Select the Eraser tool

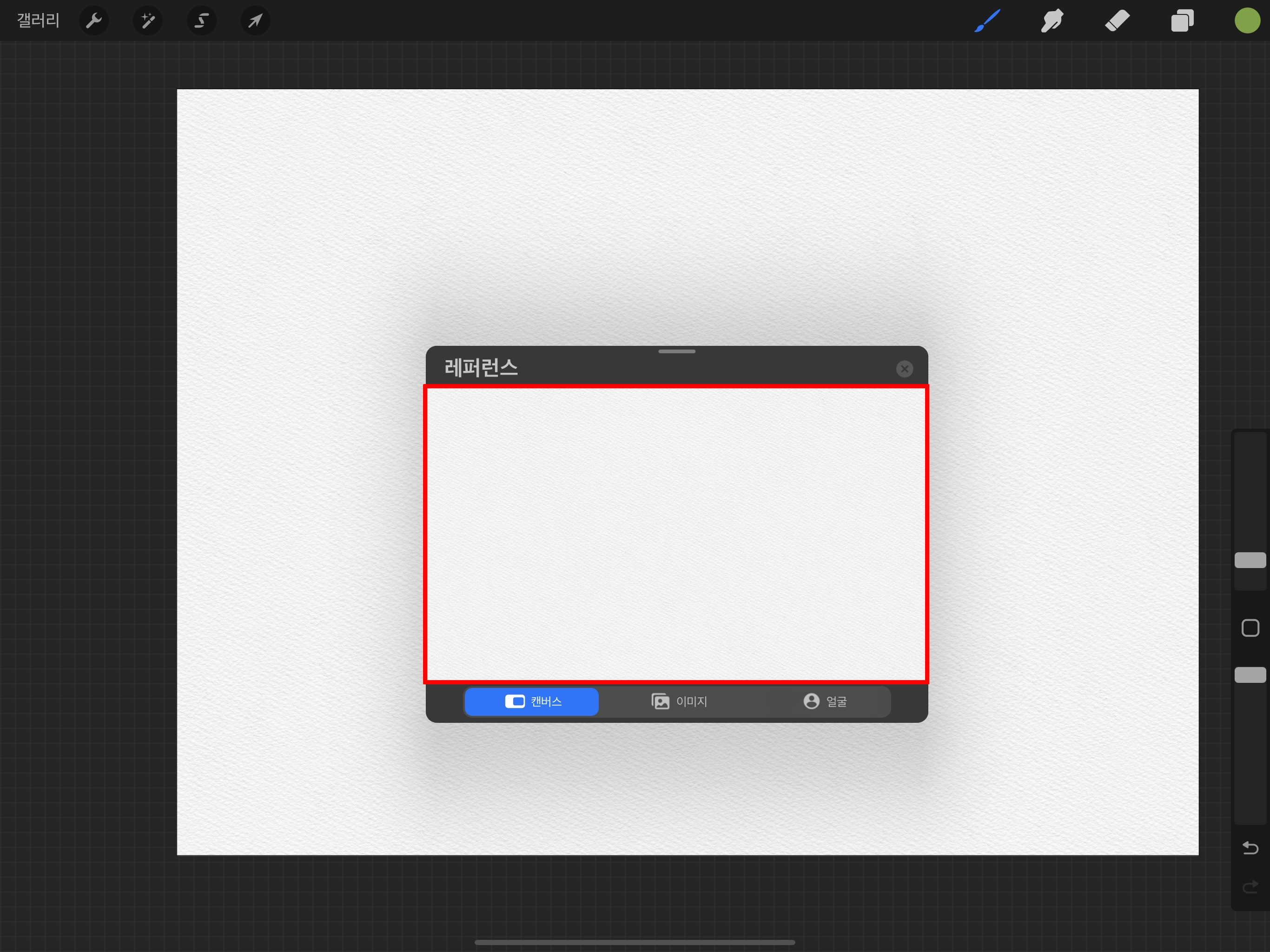coord(1117,20)
